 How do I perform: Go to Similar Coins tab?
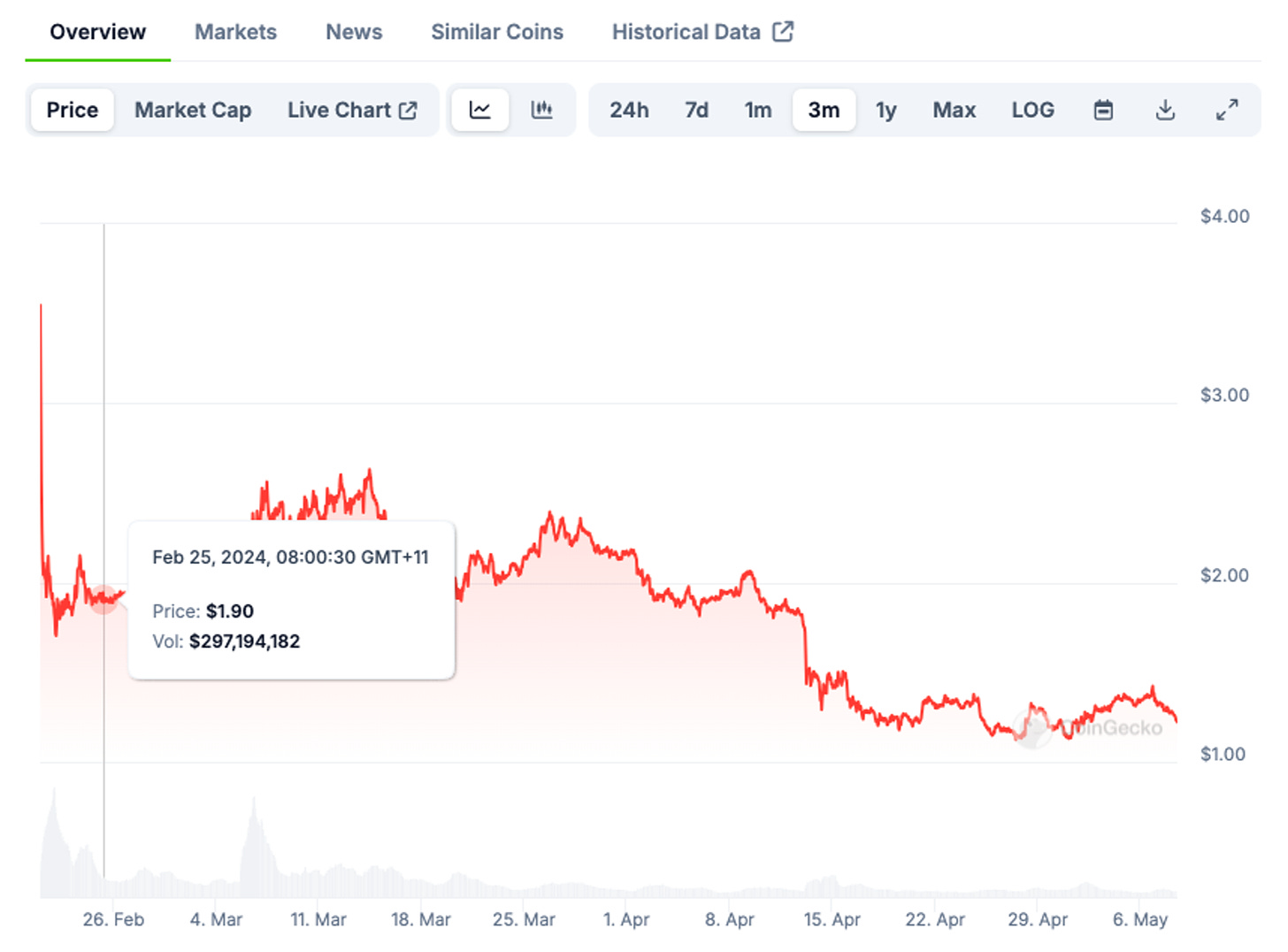click(x=497, y=32)
